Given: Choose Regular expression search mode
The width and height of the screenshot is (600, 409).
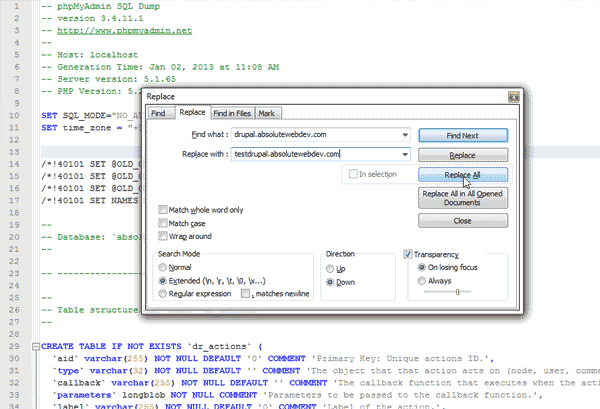Looking at the screenshot, I should click(163, 293).
